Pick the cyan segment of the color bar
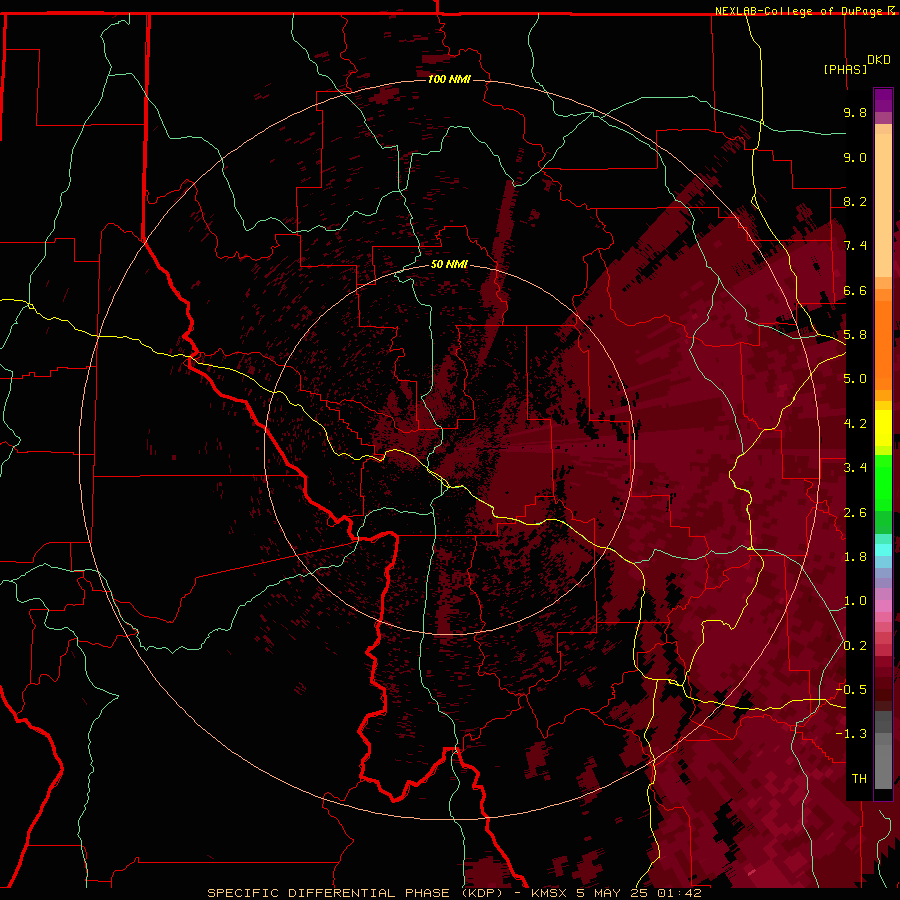 coord(883,549)
